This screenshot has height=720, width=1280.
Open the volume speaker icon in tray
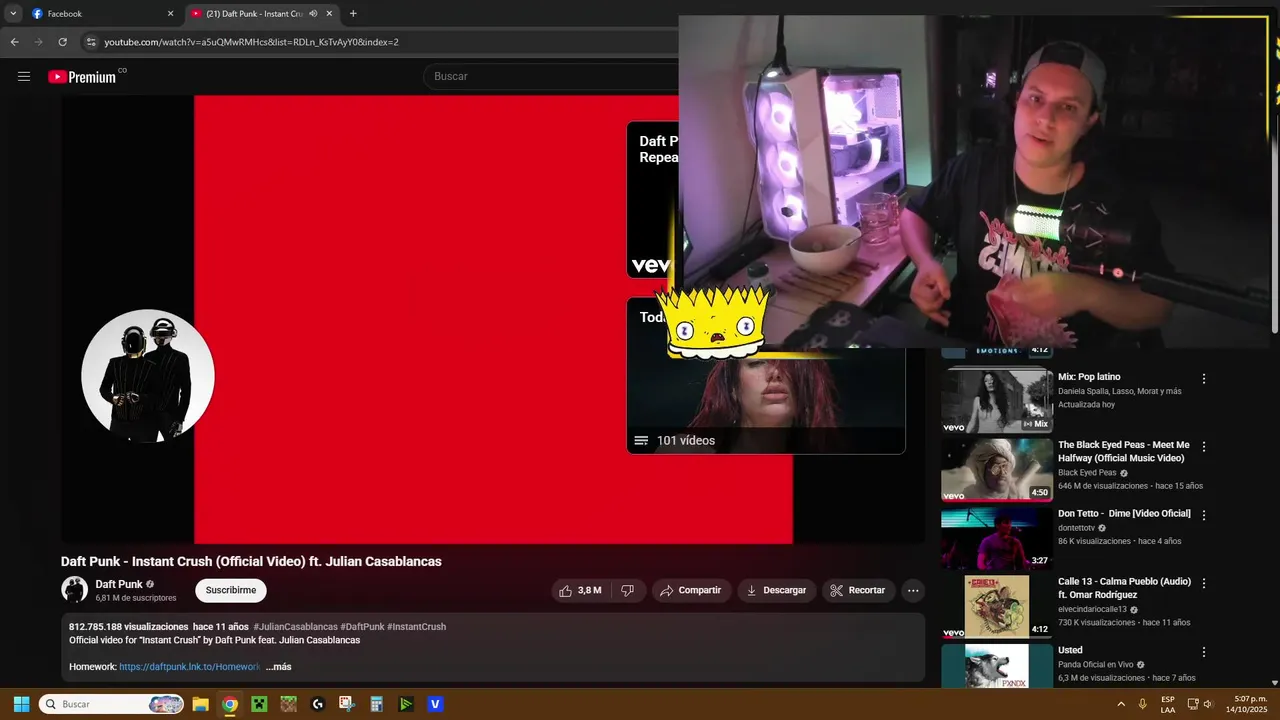pyautogui.click(x=1208, y=704)
